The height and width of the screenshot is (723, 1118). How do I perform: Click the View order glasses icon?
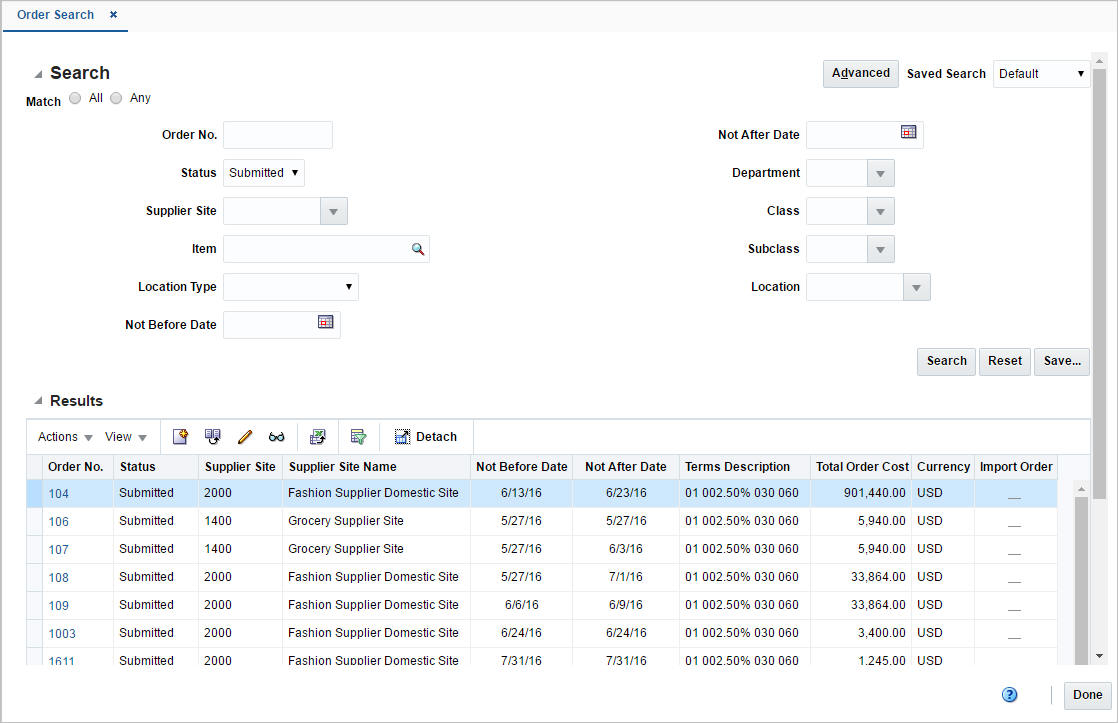tap(277, 436)
